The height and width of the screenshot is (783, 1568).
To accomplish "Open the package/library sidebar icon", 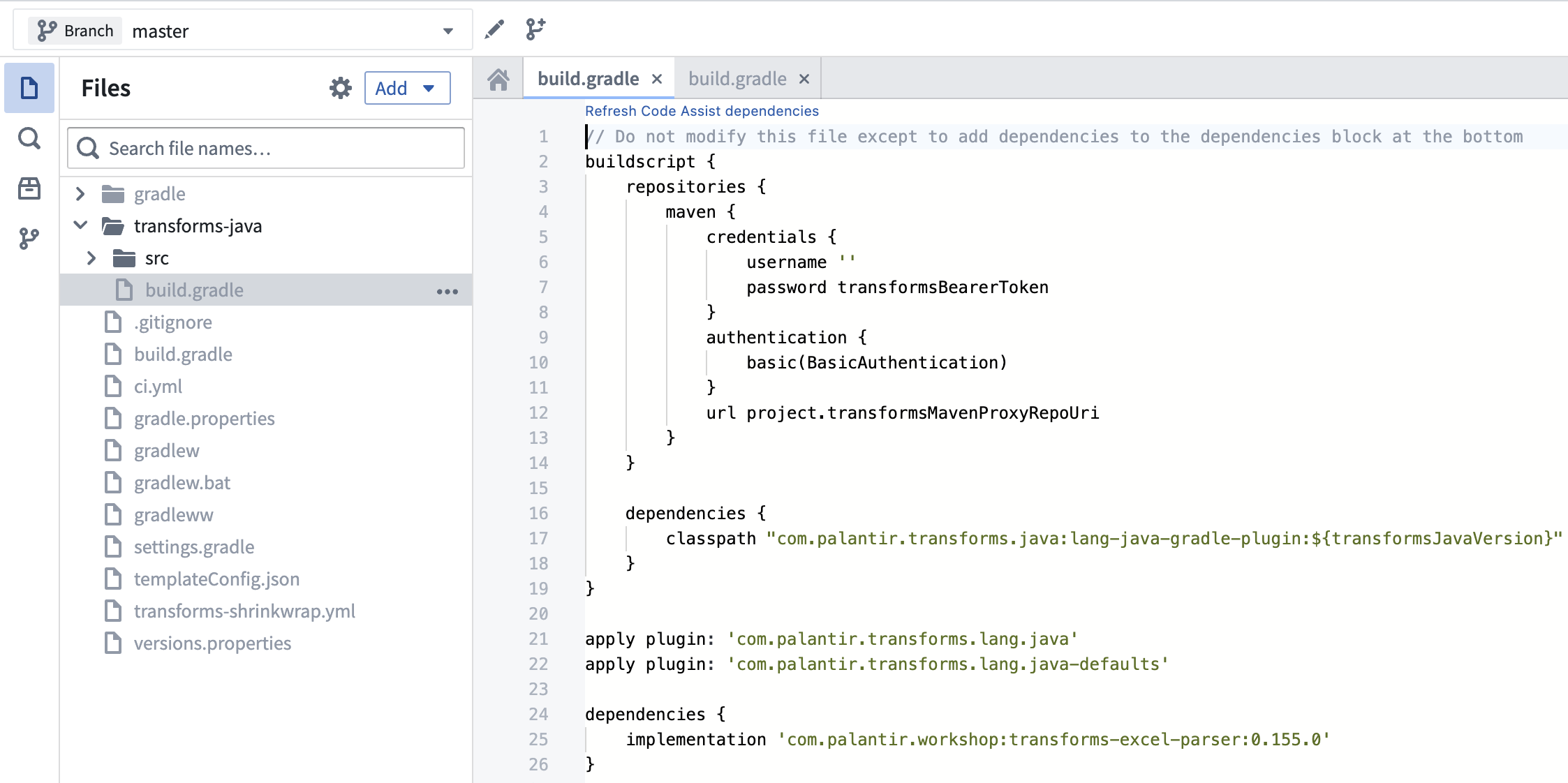I will (29, 188).
